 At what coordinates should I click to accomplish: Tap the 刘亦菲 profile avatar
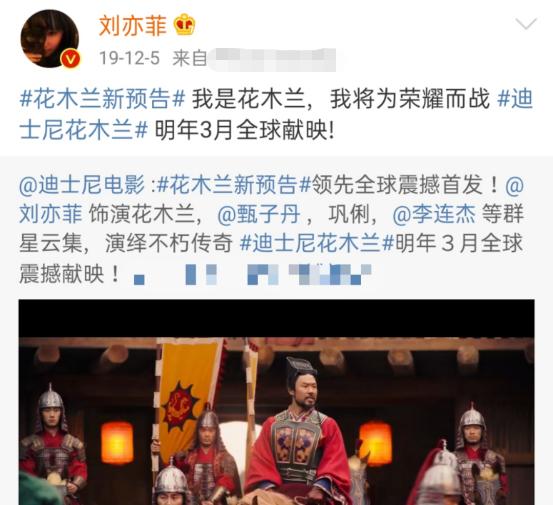(x=50, y=39)
